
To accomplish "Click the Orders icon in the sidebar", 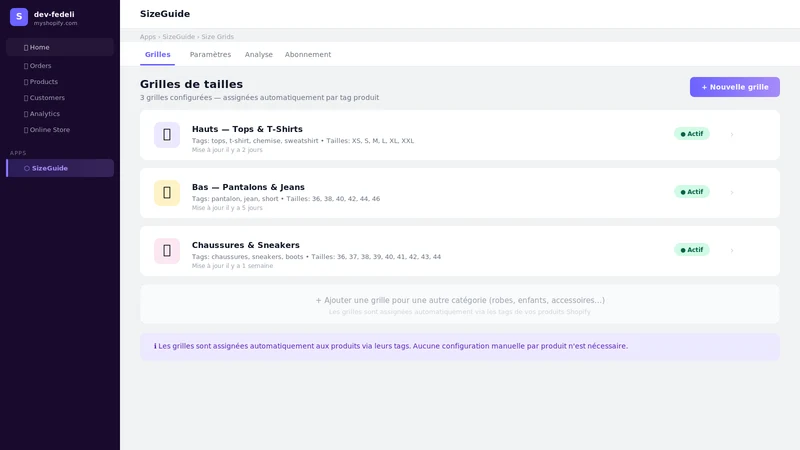I will coord(26,66).
